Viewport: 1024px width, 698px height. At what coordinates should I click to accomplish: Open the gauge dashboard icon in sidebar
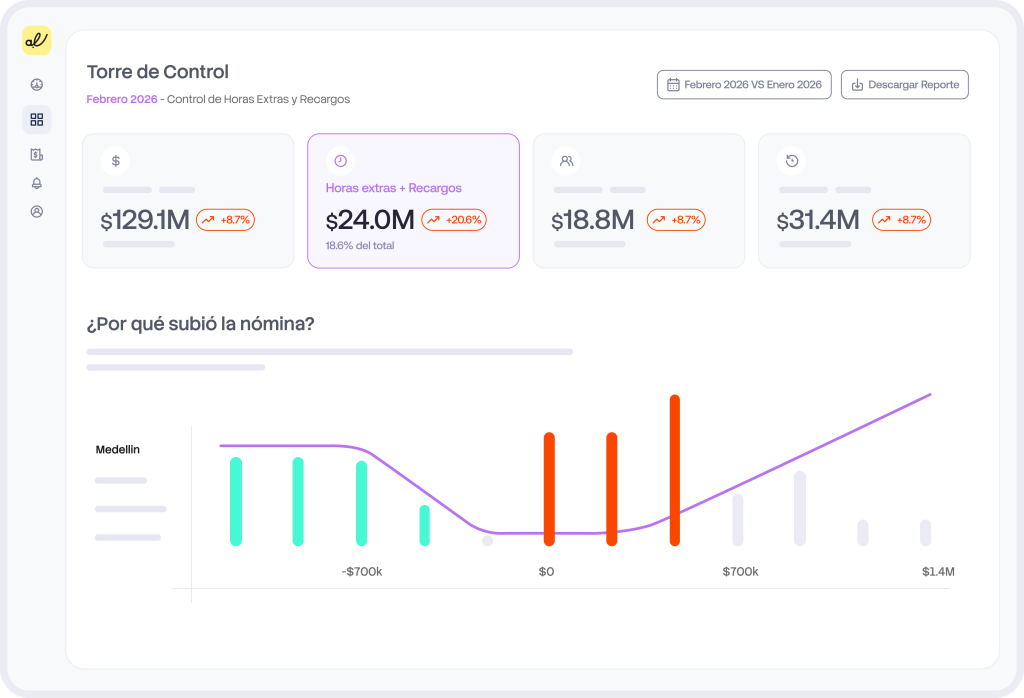37,85
